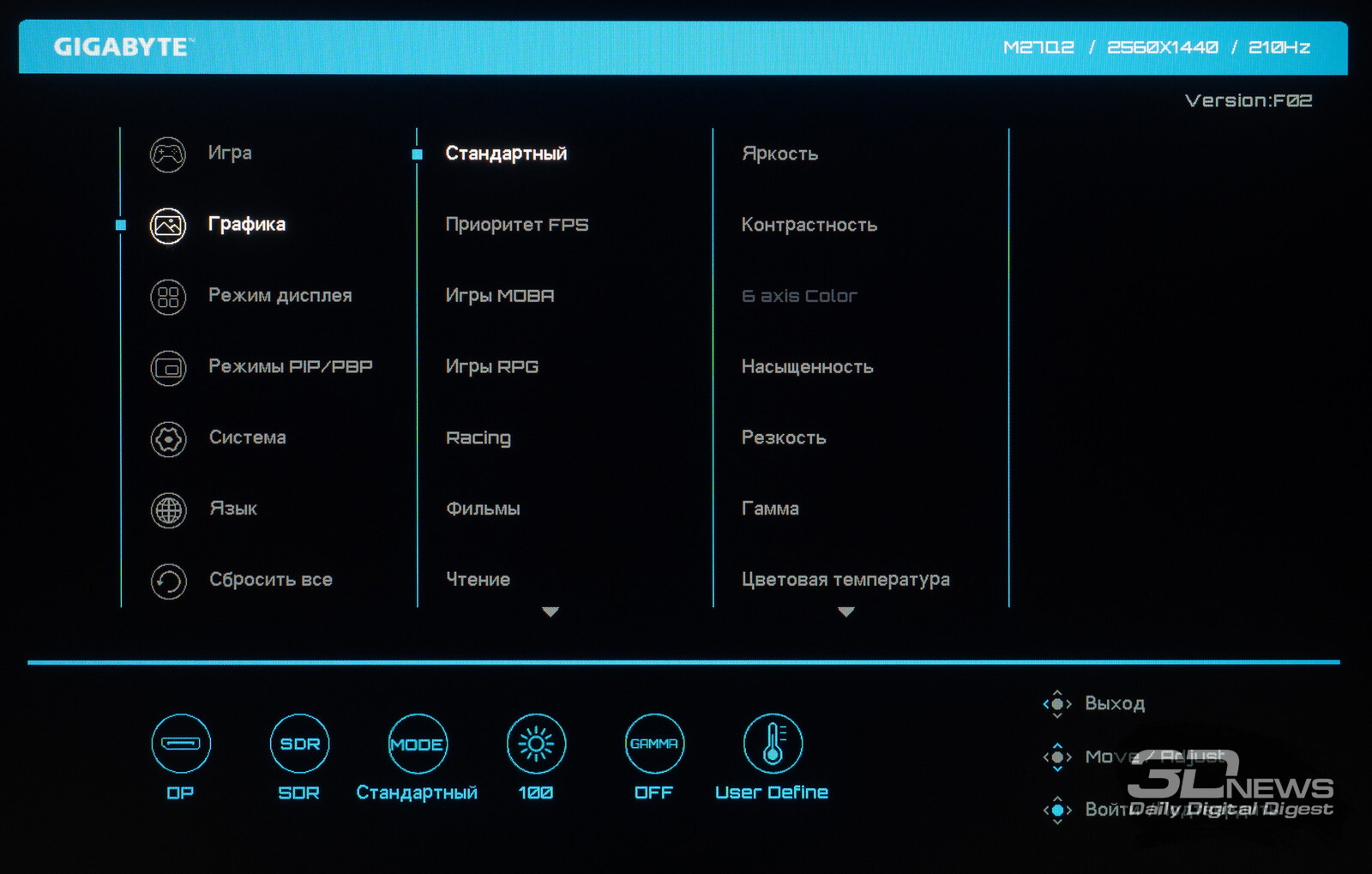Click the Язык globe icon
Image resolution: width=1372 pixels, height=874 pixels.
[x=168, y=510]
